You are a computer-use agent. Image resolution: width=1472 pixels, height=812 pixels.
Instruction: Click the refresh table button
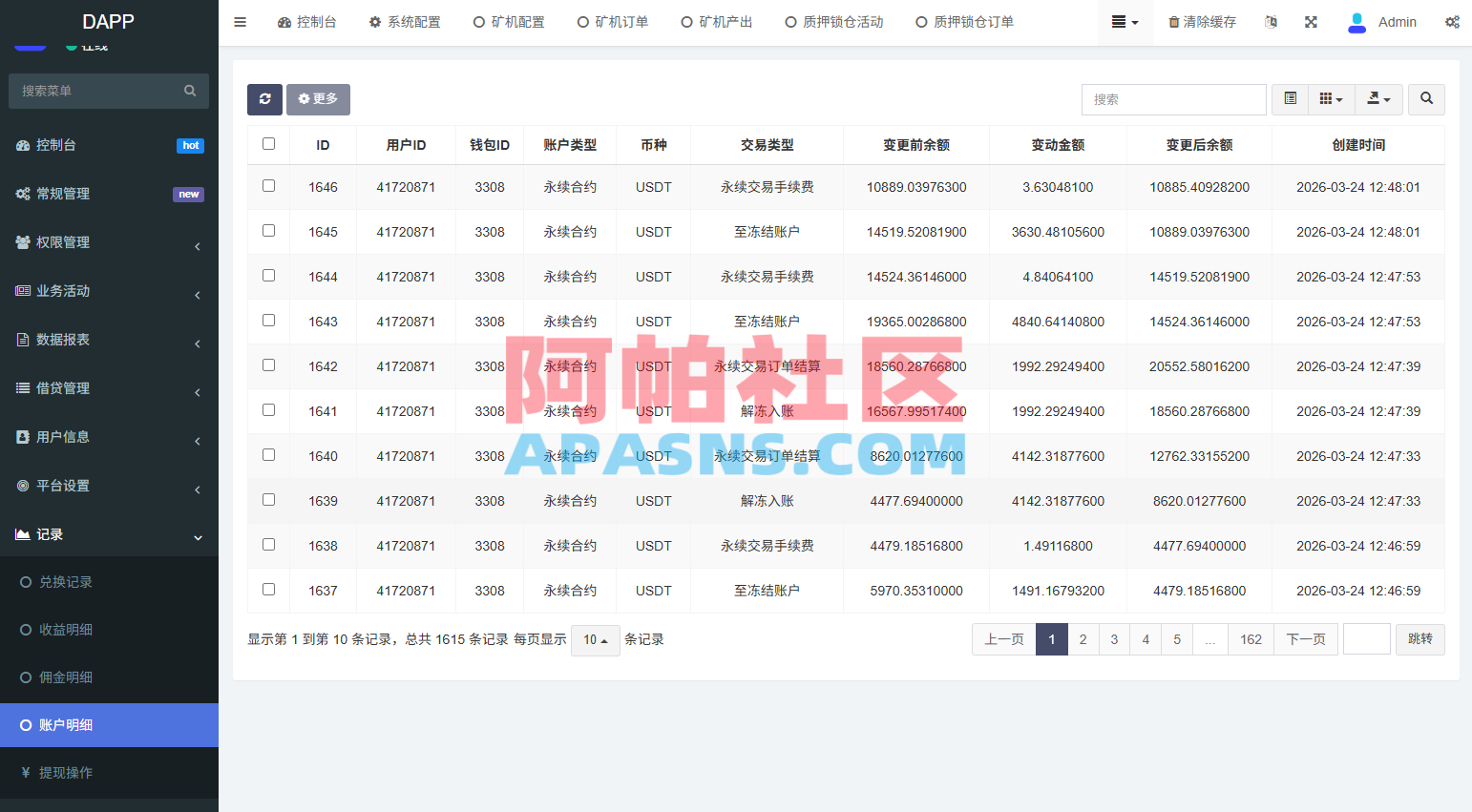[x=264, y=99]
